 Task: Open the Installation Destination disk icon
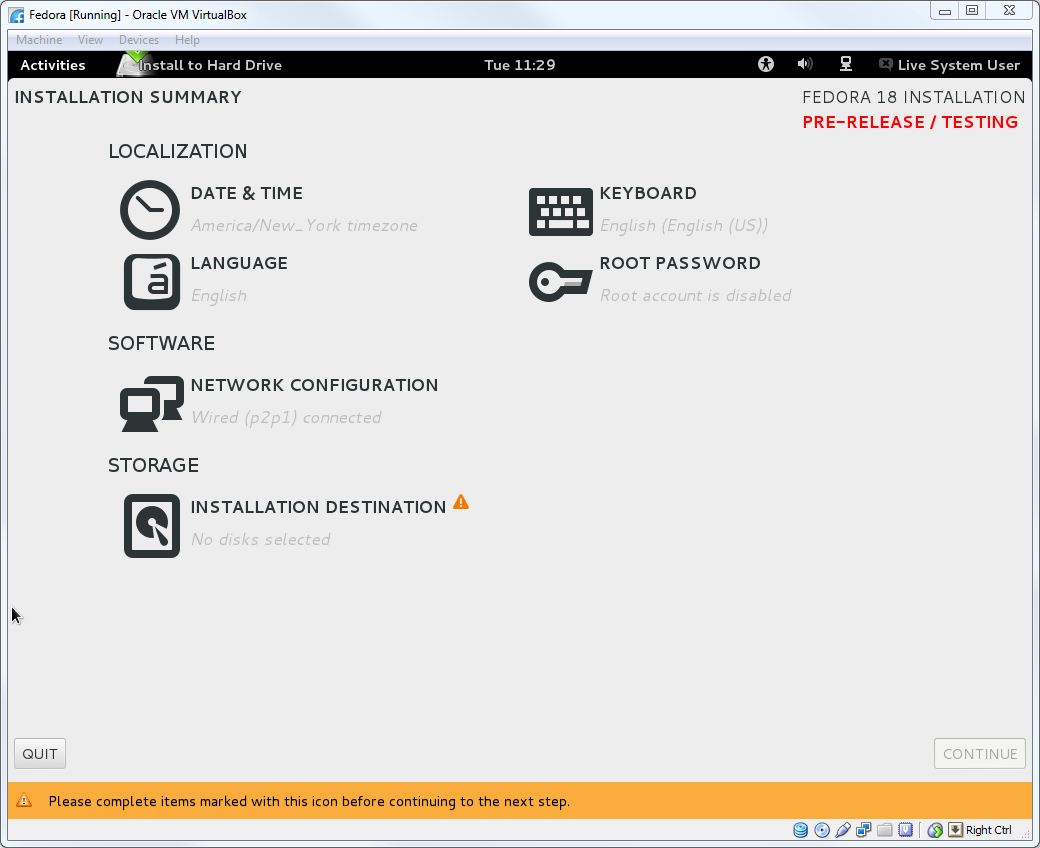tap(152, 526)
